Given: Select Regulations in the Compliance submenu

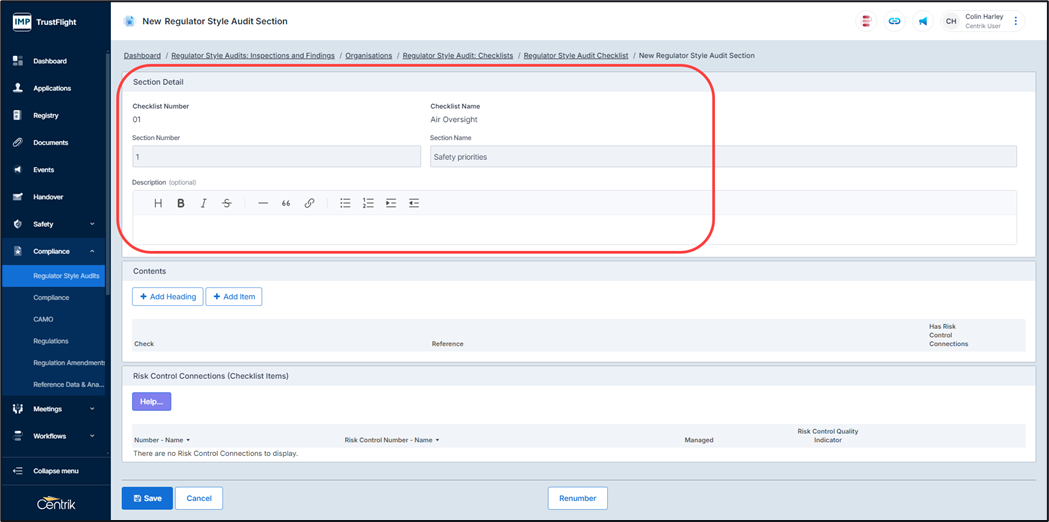Looking at the screenshot, I should tap(51, 341).
